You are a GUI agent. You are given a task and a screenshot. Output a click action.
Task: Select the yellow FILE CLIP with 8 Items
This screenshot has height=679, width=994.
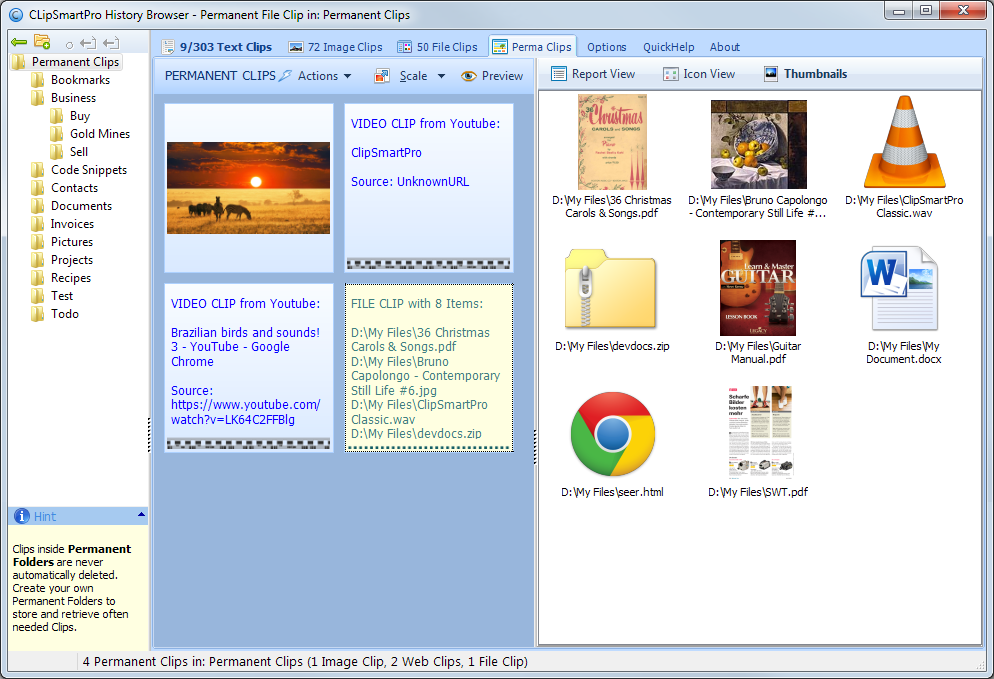pos(429,367)
